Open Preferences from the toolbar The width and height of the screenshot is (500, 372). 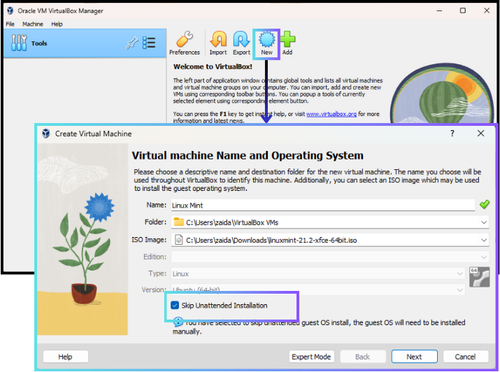pos(184,44)
